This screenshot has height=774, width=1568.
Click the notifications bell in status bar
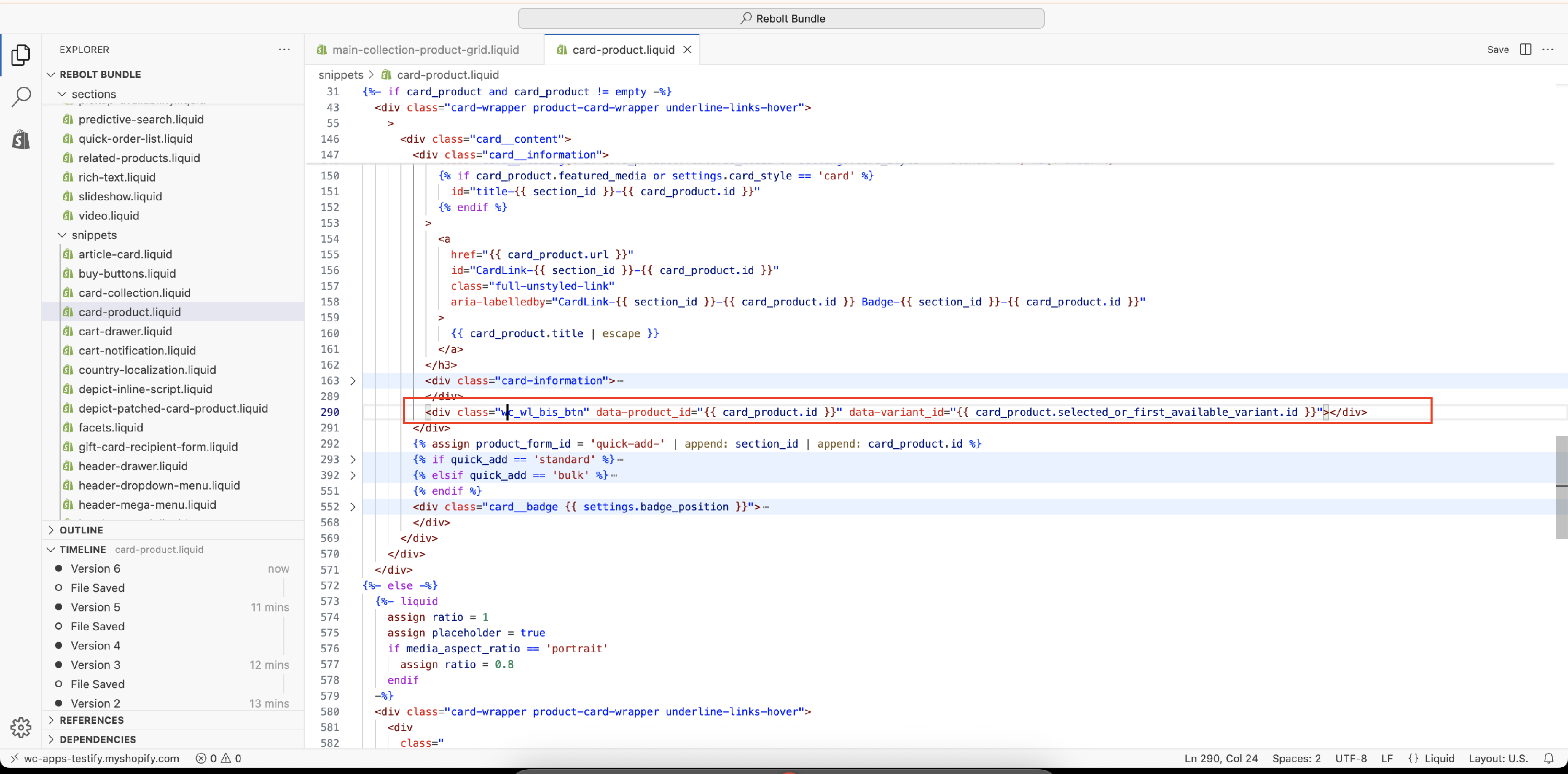pos(1549,758)
